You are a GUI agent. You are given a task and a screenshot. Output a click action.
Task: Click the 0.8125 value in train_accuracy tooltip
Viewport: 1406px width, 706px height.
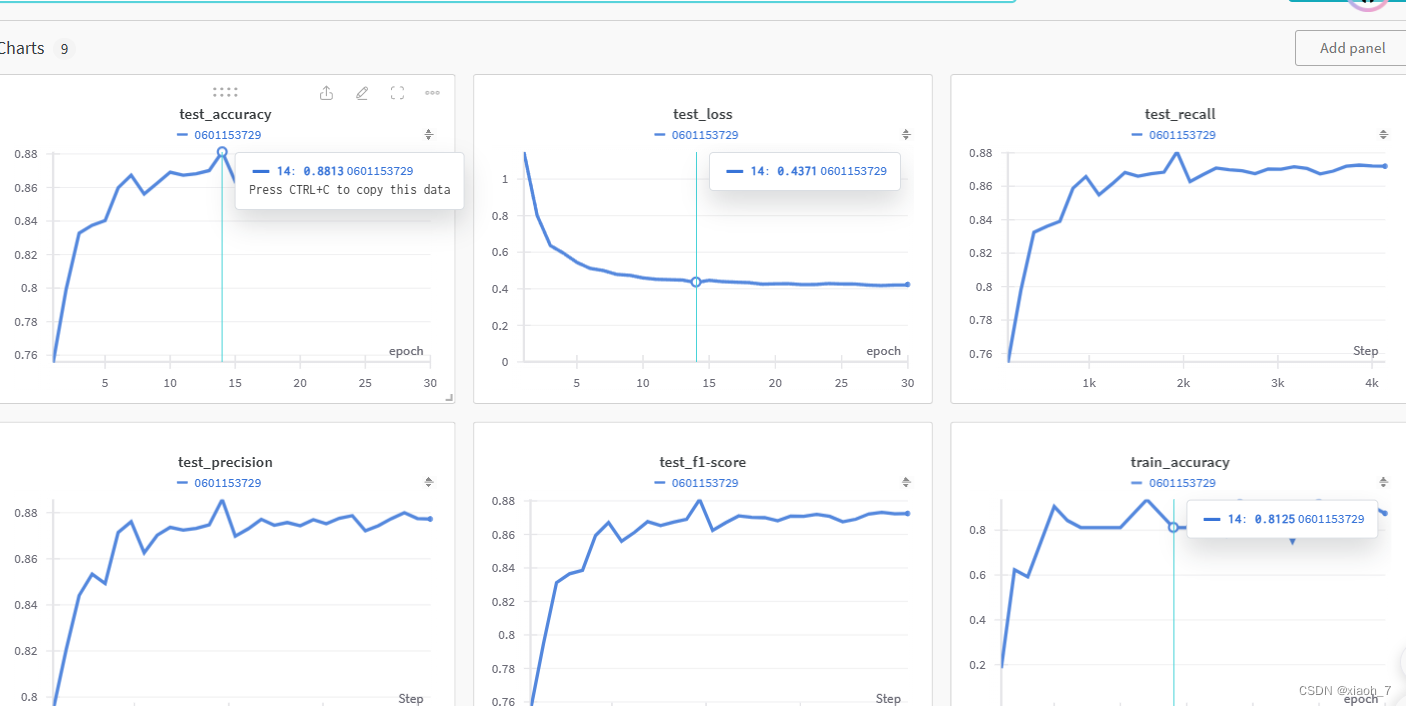pyautogui.click(x=1274, y=519)
